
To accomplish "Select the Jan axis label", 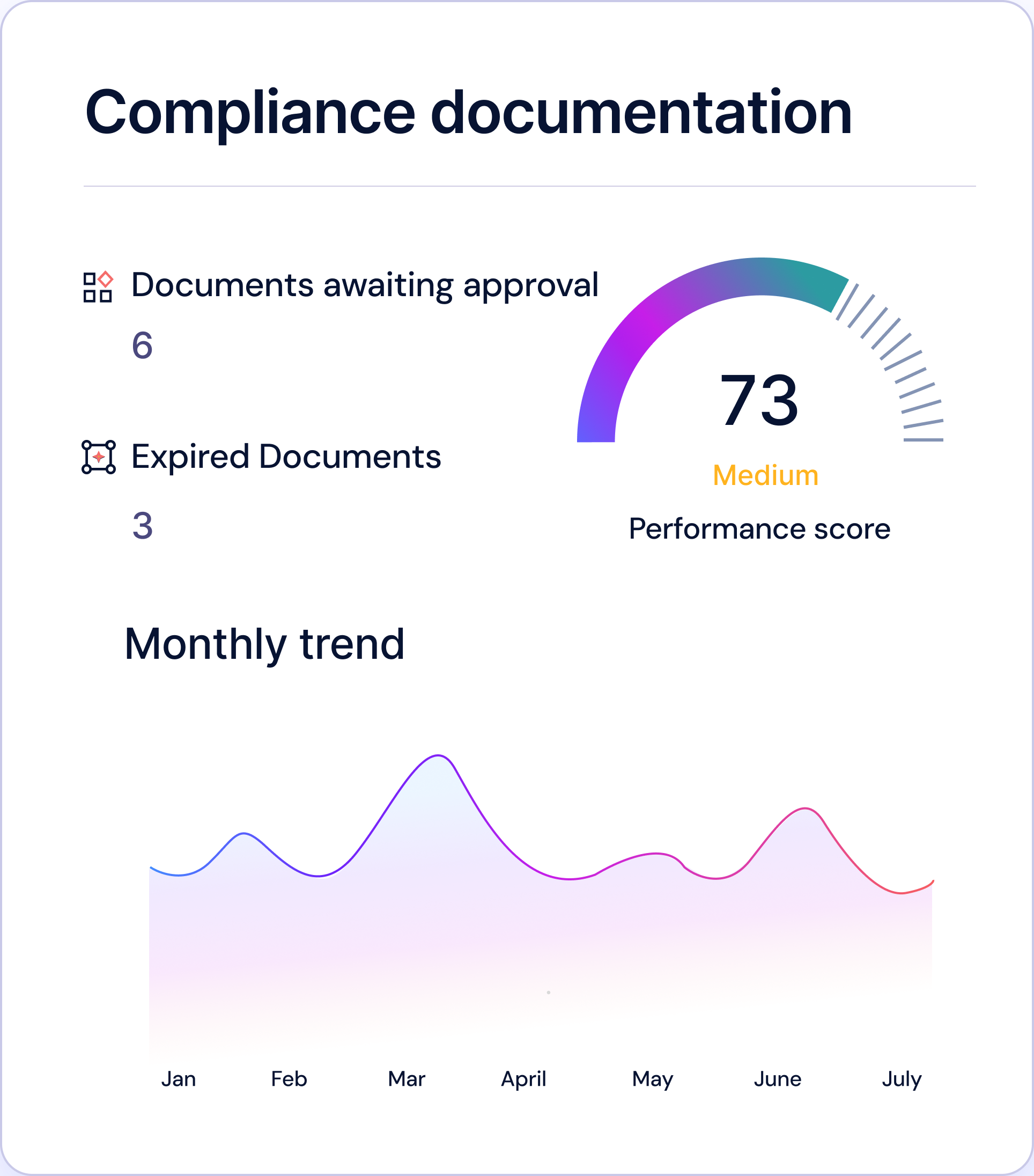I will pos(178,1079).
